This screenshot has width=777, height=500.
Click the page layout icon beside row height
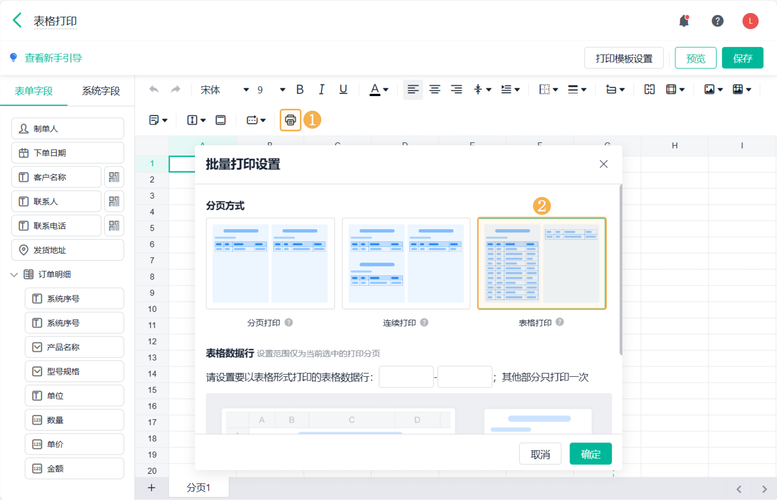coord(221,120)
